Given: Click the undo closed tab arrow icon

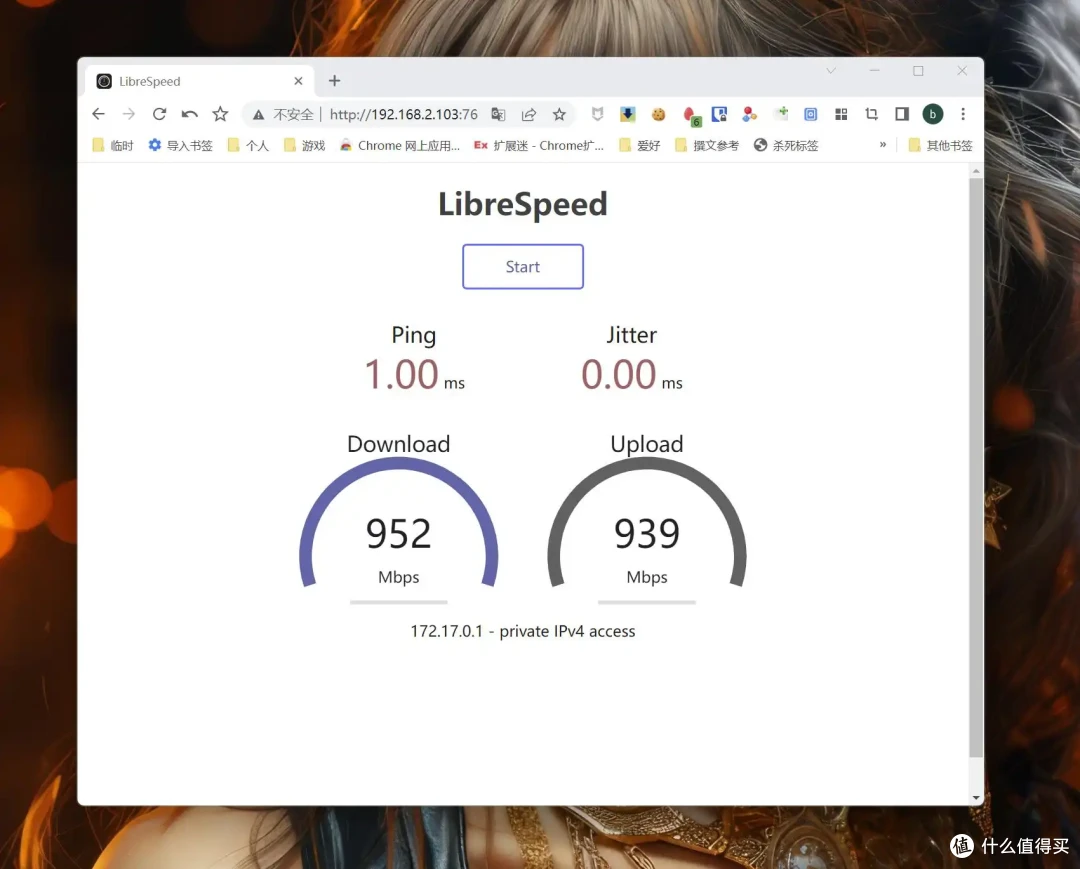Looking at the screenshot, I should point(189,114).
